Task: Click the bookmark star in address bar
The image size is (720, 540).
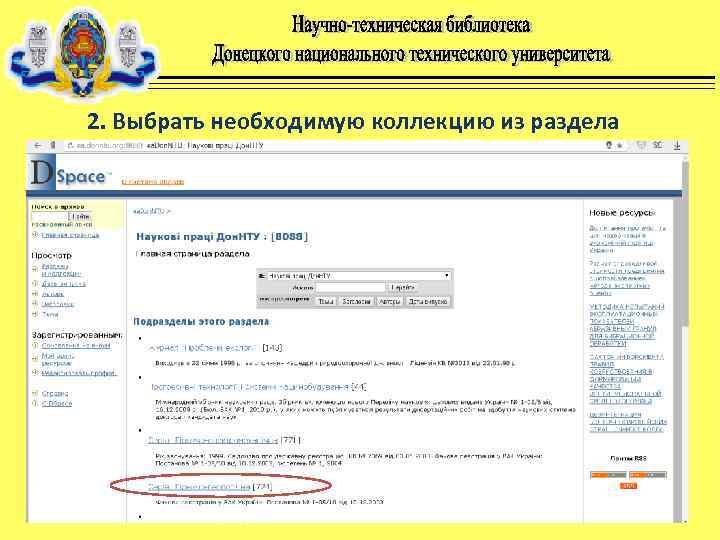Action: [x=619, y=146]
